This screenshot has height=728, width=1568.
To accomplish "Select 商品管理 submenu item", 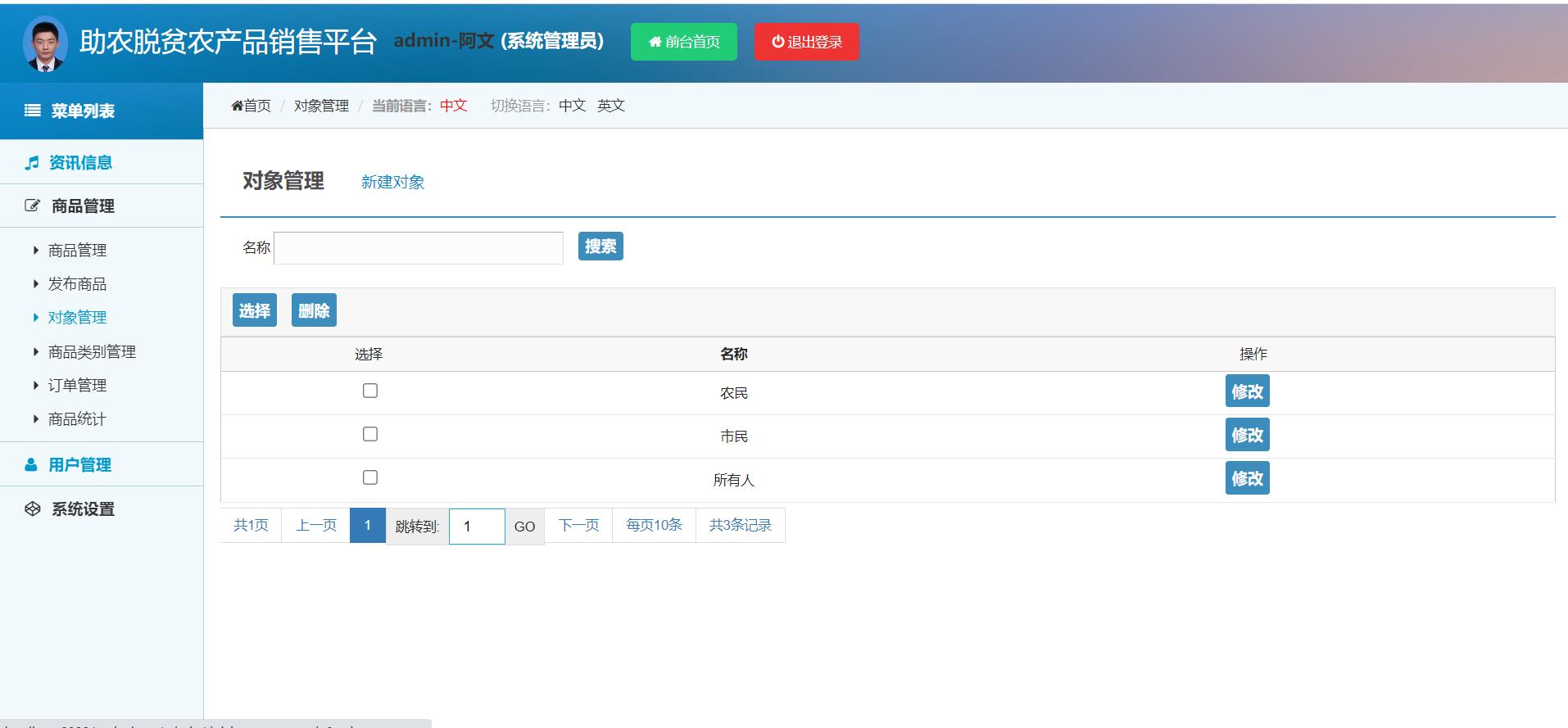I will (77, 250).
